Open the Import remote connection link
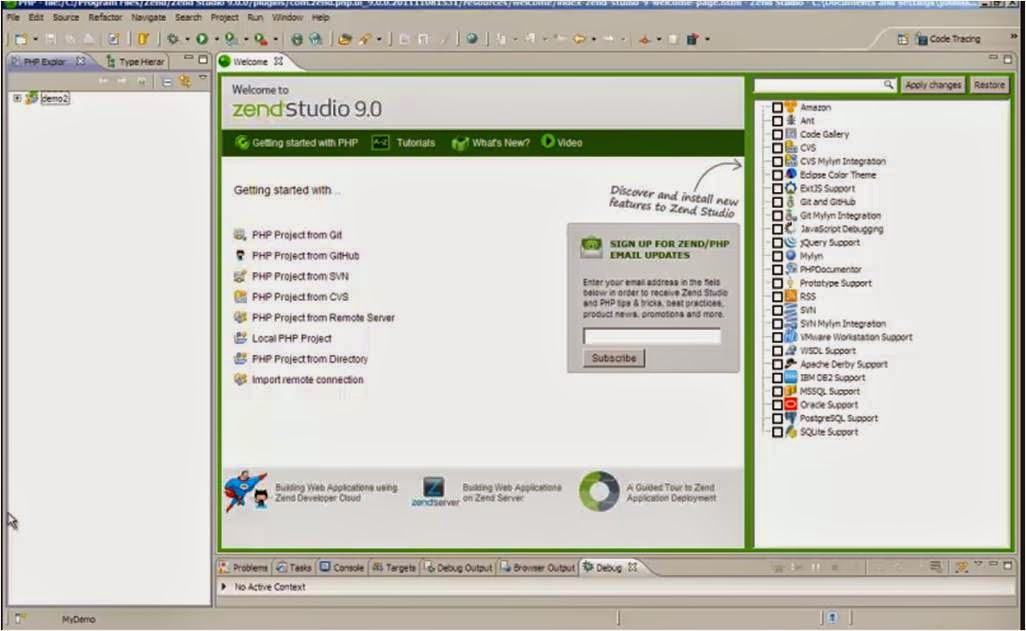Image resolution: width=1026 pixels, height=631 pixels. (308, 380)
